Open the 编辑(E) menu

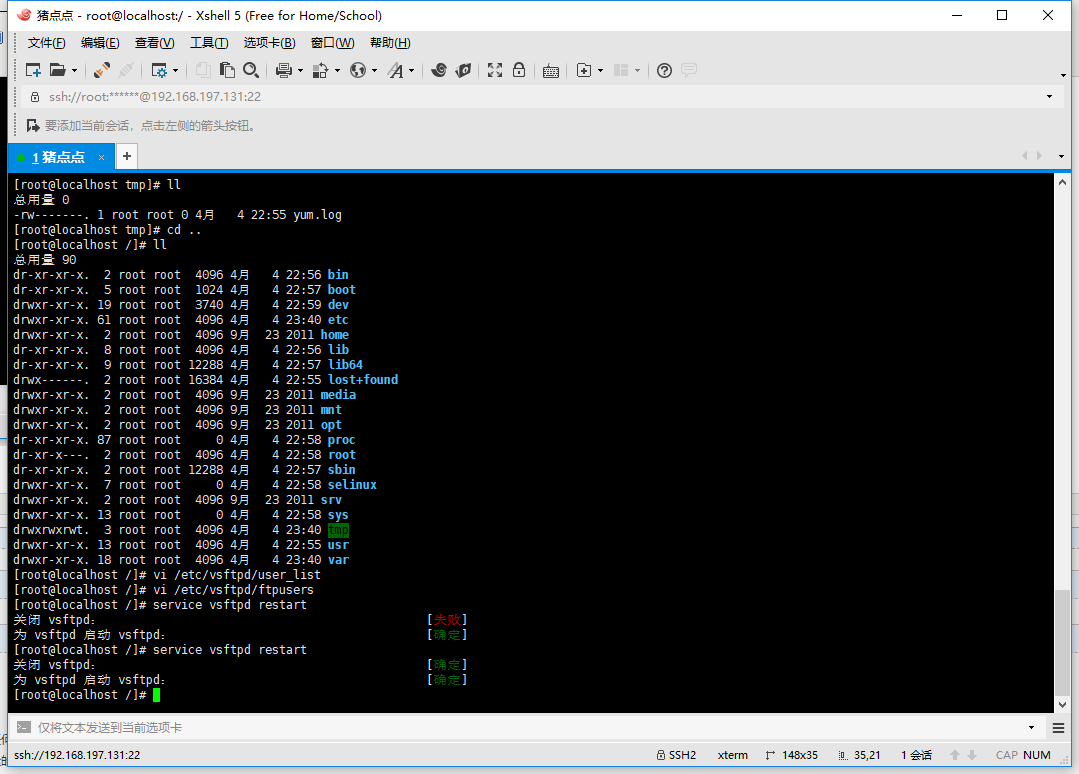click(100, 43)
